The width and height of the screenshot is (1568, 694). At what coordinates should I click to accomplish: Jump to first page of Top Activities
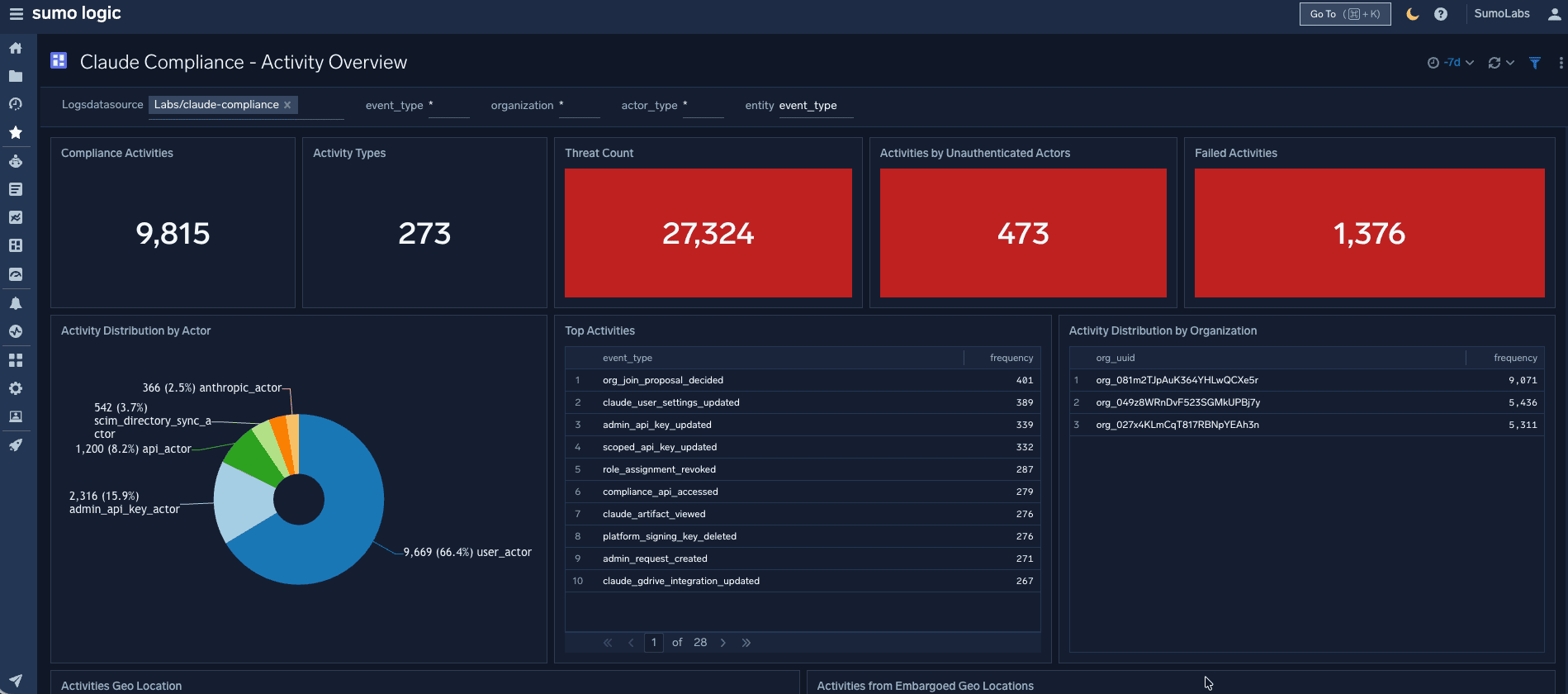click(608, 643)
